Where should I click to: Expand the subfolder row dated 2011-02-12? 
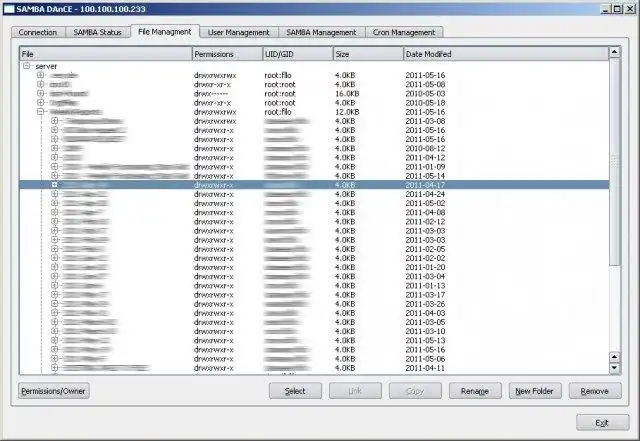54,221
